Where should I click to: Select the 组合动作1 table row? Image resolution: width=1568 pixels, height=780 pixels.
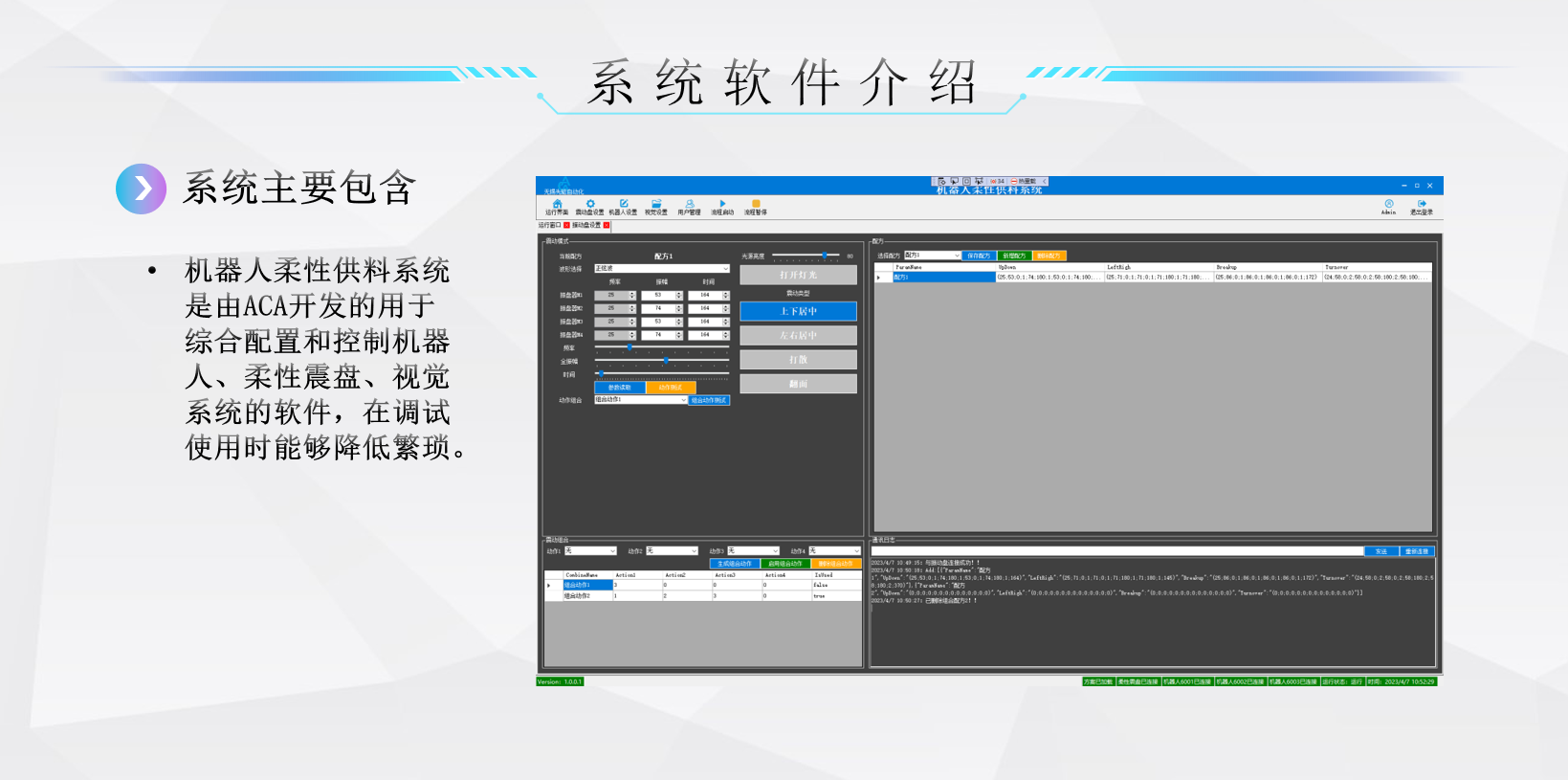tap(703, 585)
